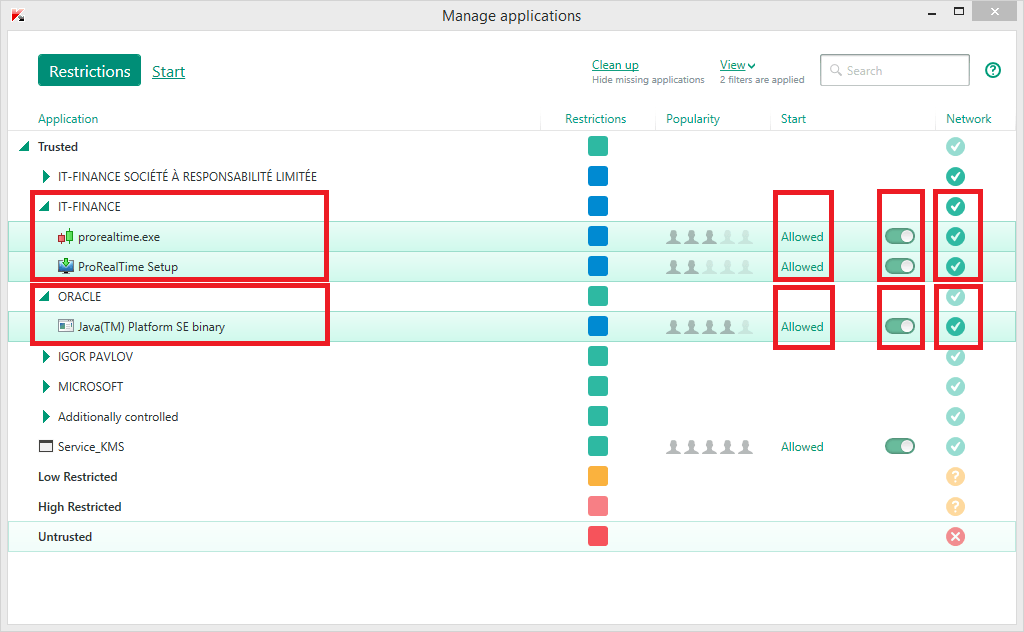Click network checkmark for prorealtime.exe

[955, 236]
